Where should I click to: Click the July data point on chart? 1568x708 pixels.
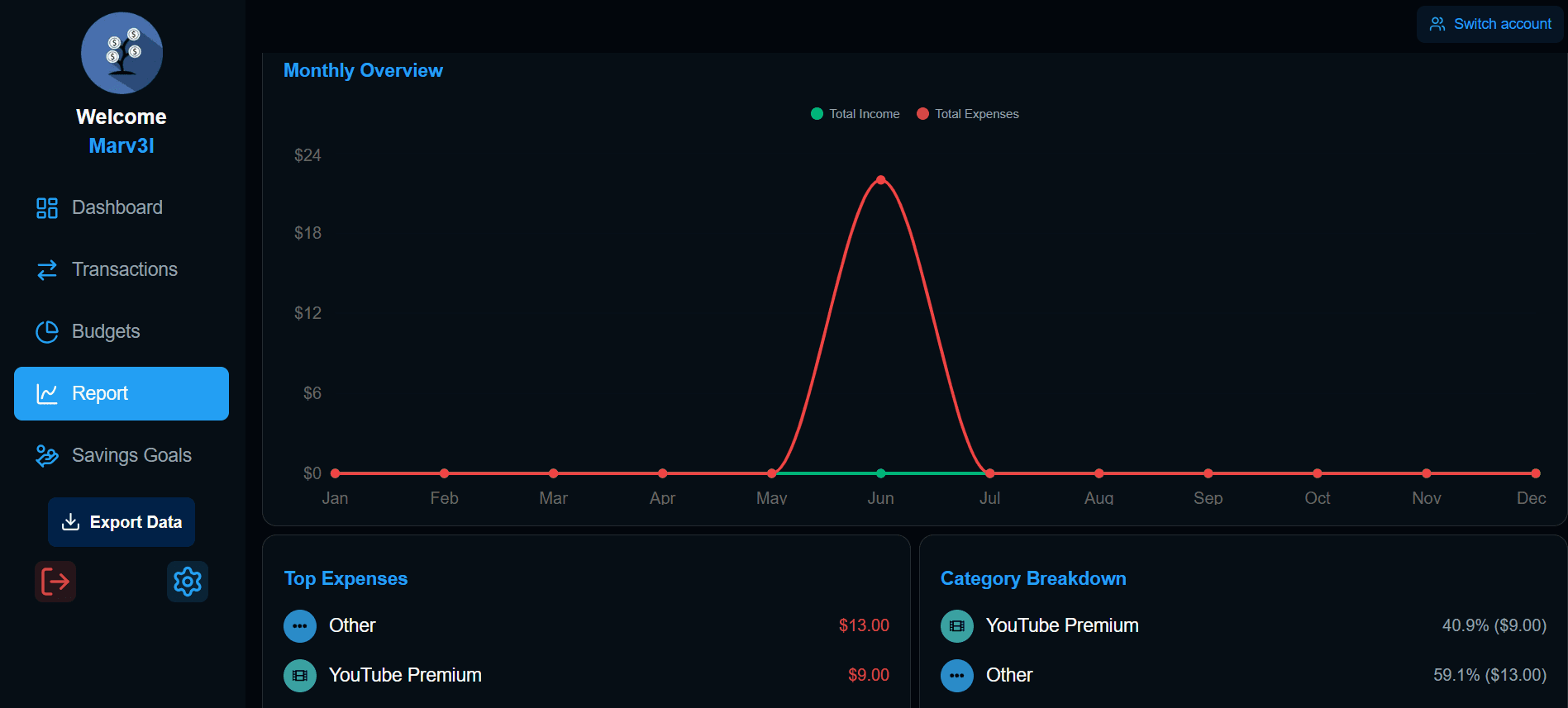[990, 473]
